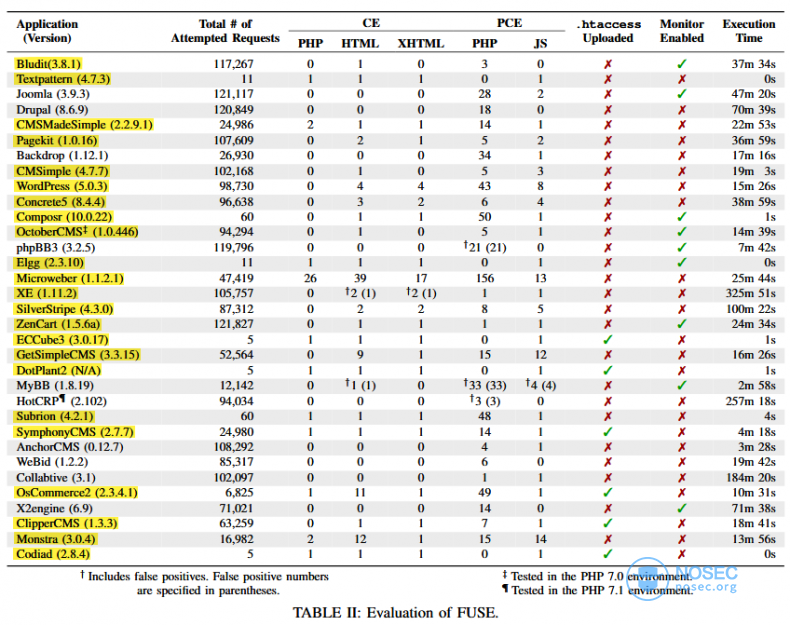Screen dimensions: 790x625
Task: Click the 184m 20s execution time
Action: tap(750, 478)
